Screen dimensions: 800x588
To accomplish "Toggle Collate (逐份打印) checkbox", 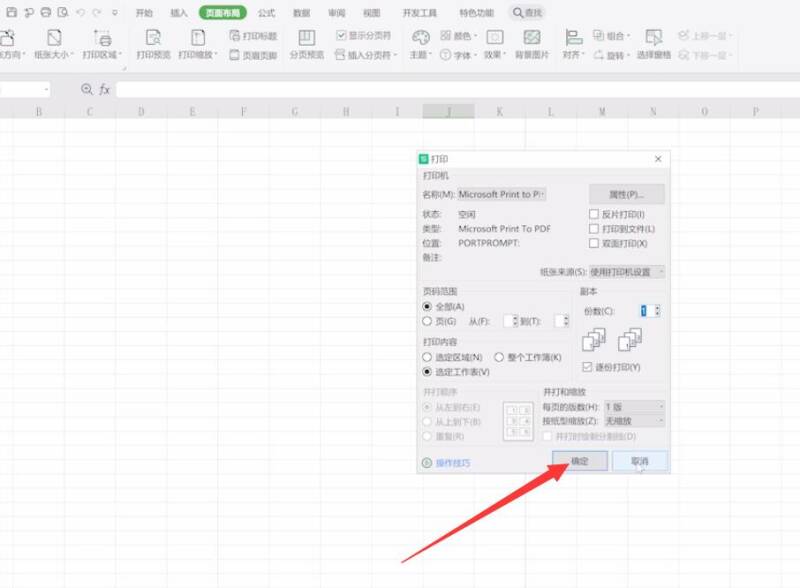I will (x=587, y=366).
